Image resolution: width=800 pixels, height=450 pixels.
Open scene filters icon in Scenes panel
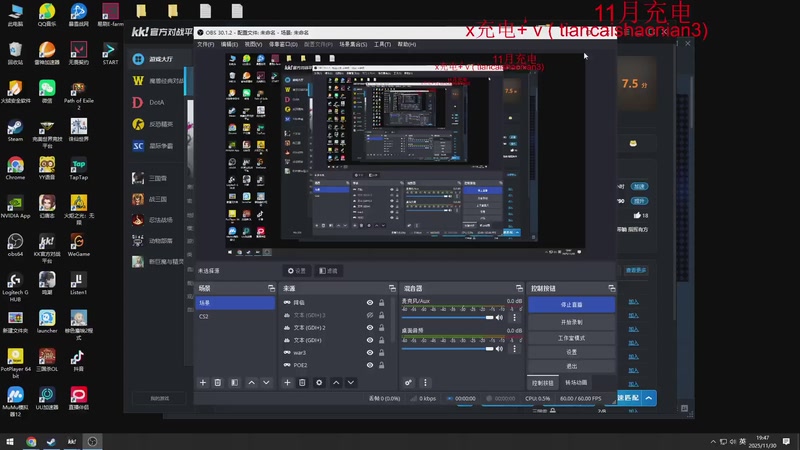tap(234, 383)
